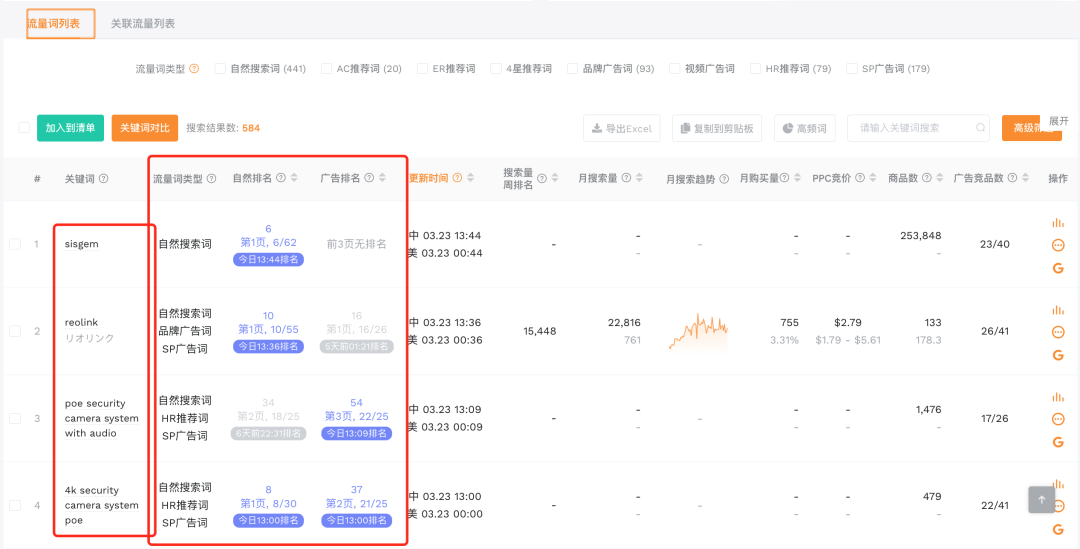Screen dimensions: 1080x549
Task: Click the search magnifier icon in keyword search
Action: [x=980, y=128]
